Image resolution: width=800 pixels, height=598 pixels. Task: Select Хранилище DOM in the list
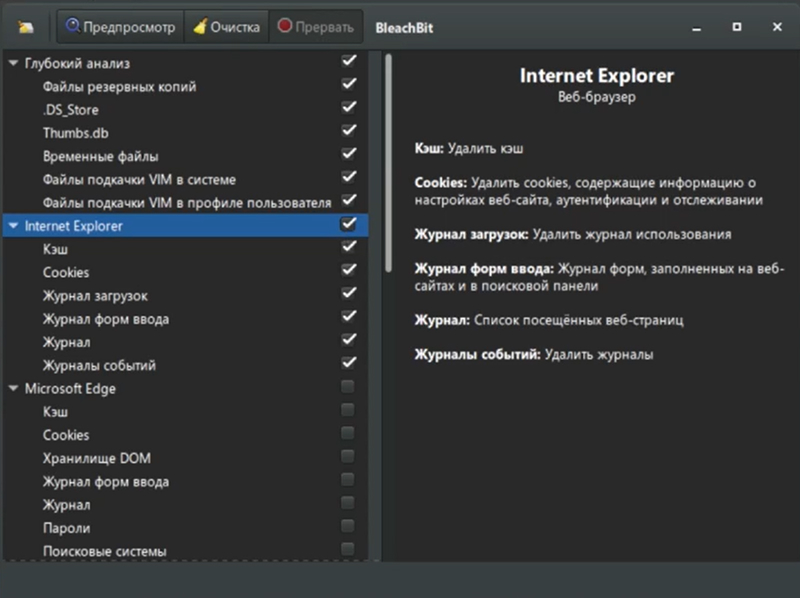(x=97, y=458)
